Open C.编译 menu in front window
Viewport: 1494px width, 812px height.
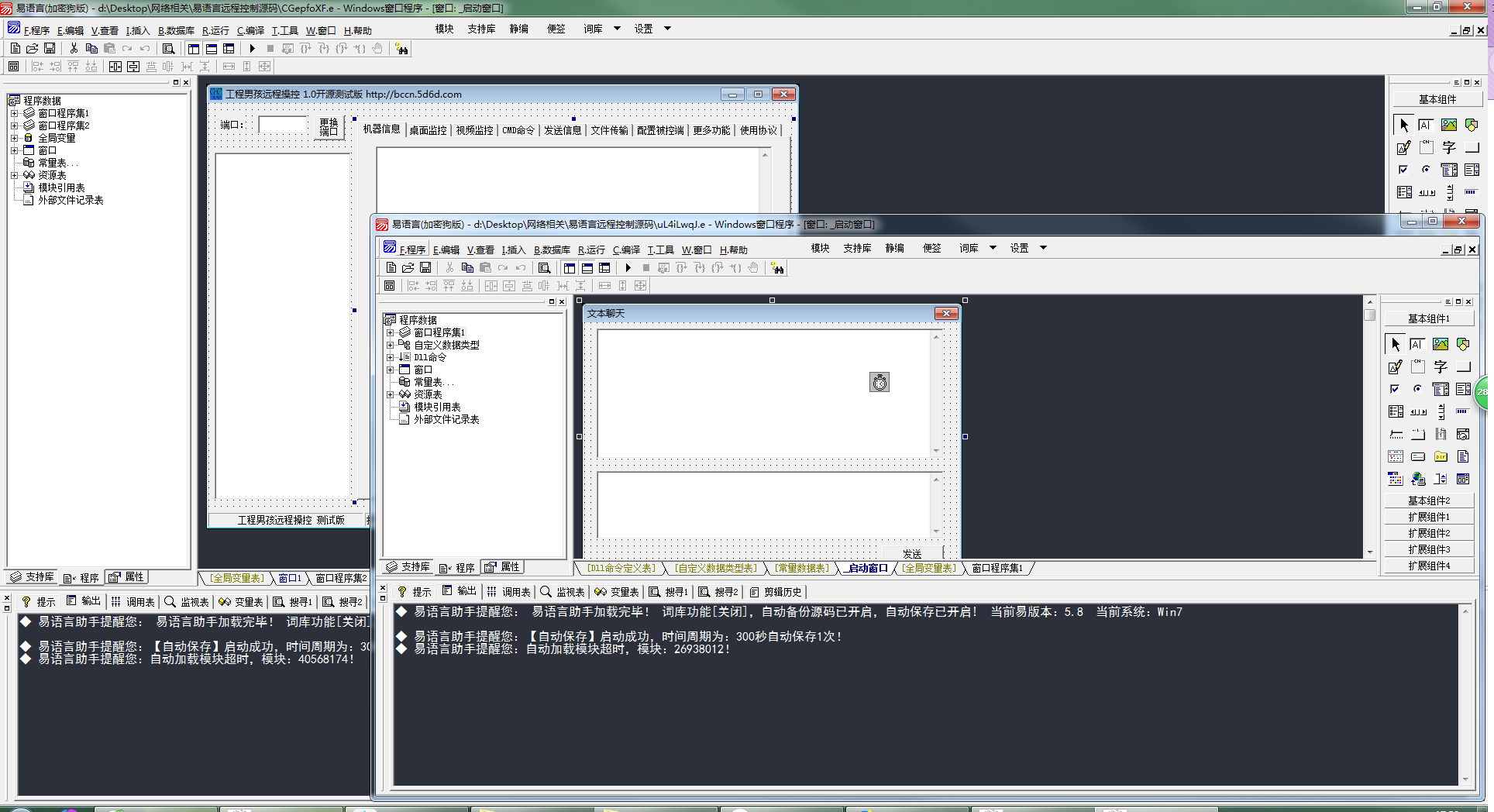(x=626, y=249)
